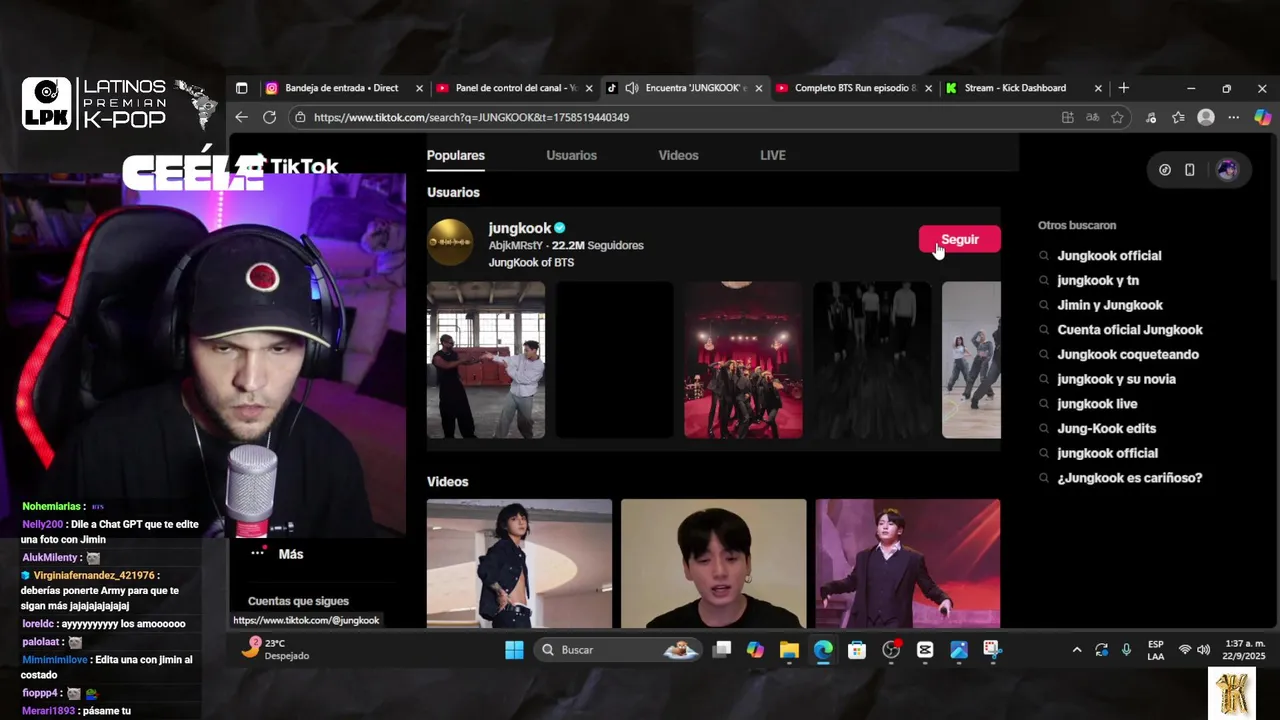The height and width of the screenshot is (720, 1280).
Task: Select the Usuarios search tab
Action: 571,155
